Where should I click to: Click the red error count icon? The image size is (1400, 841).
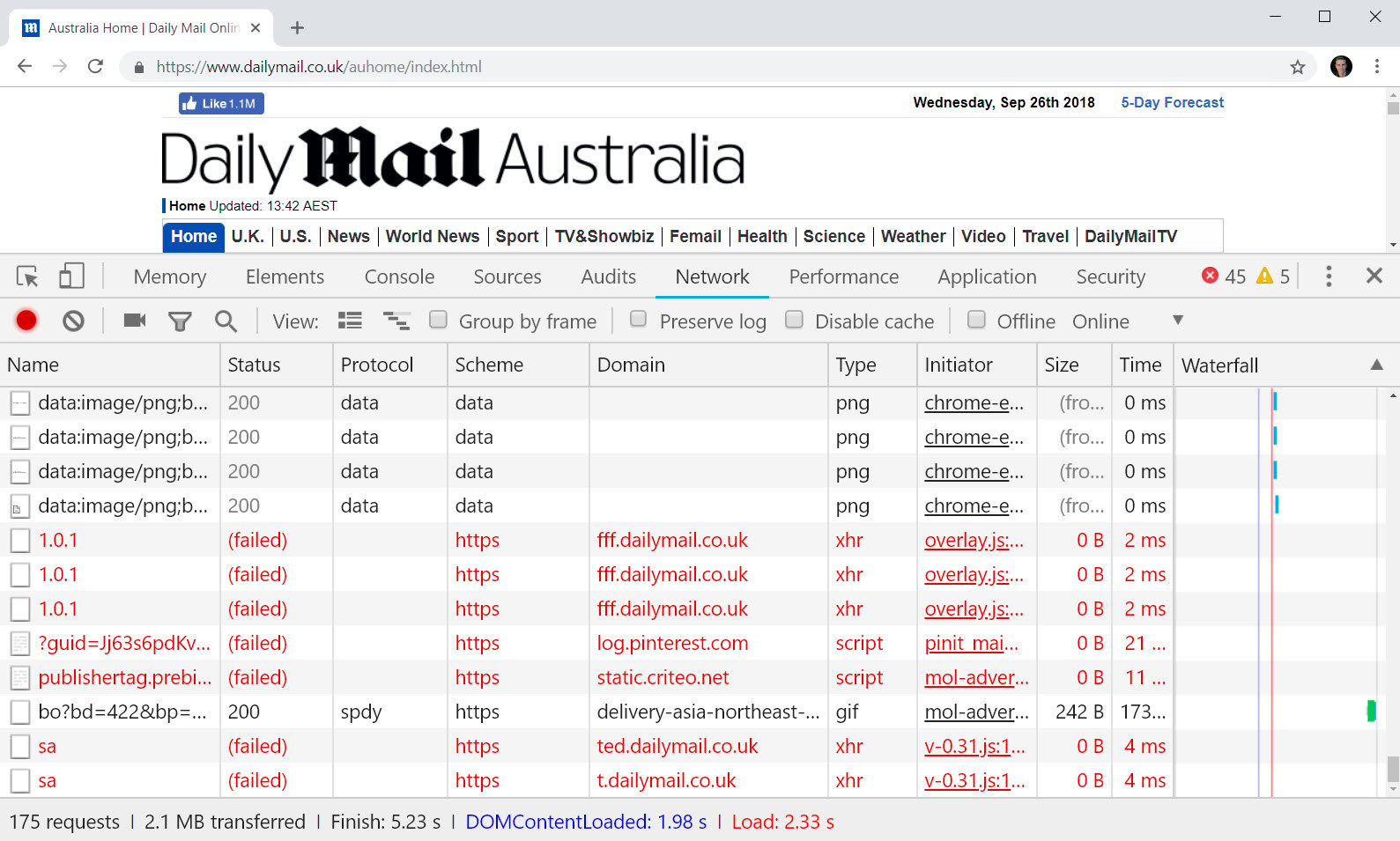coord(1211,276)
